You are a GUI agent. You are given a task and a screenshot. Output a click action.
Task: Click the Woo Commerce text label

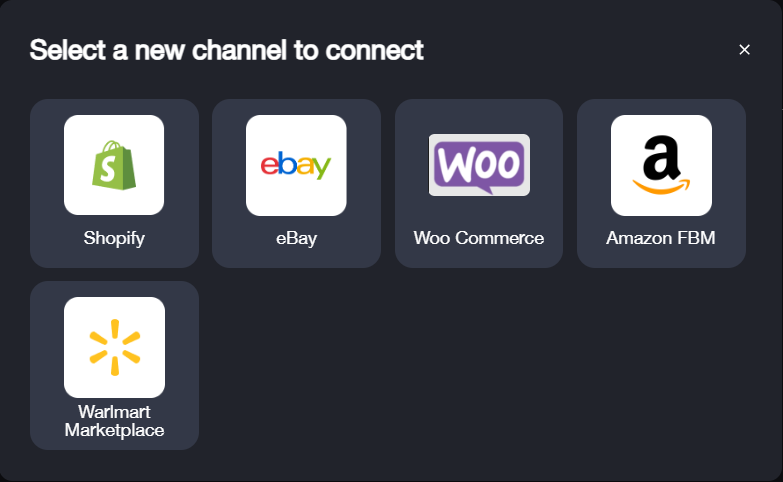[x=478, y=238]
